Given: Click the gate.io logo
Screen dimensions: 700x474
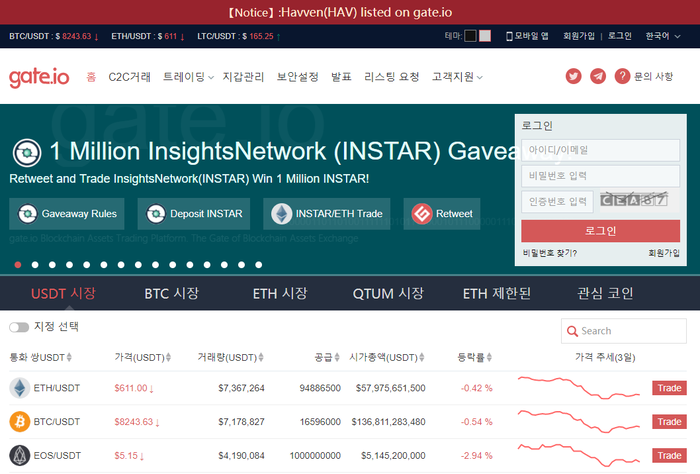Looking at the screenshot, I should 39,77.
